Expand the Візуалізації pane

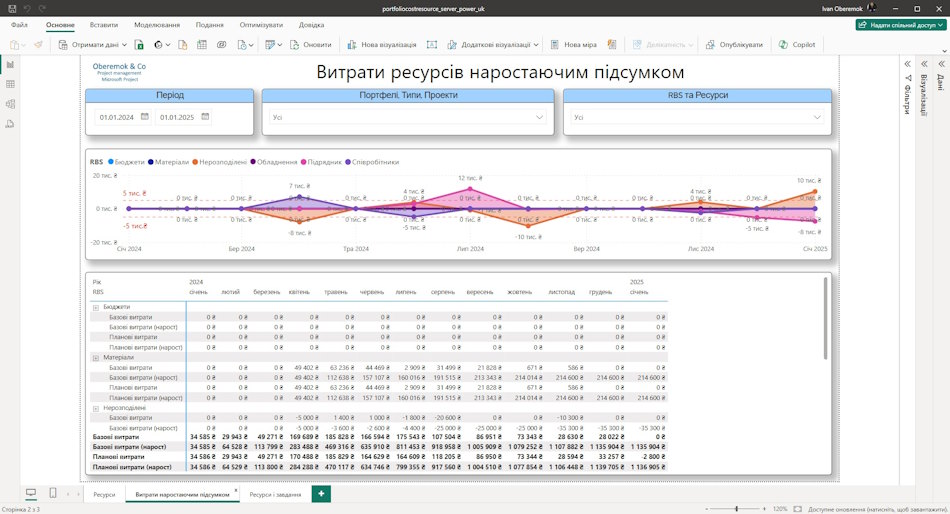[x=925, y=64]
